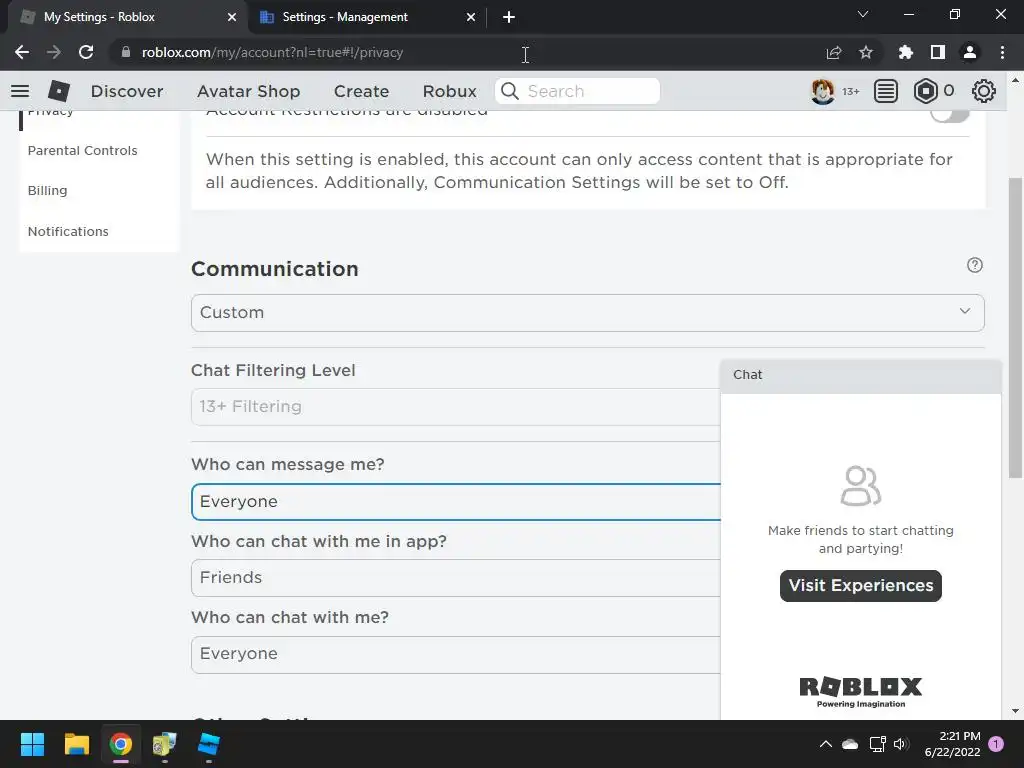Image resolution: width=1024 pixels, height=768 pixels.
Task: Select Notifications in settings sidebar
Action: [68, 231]
